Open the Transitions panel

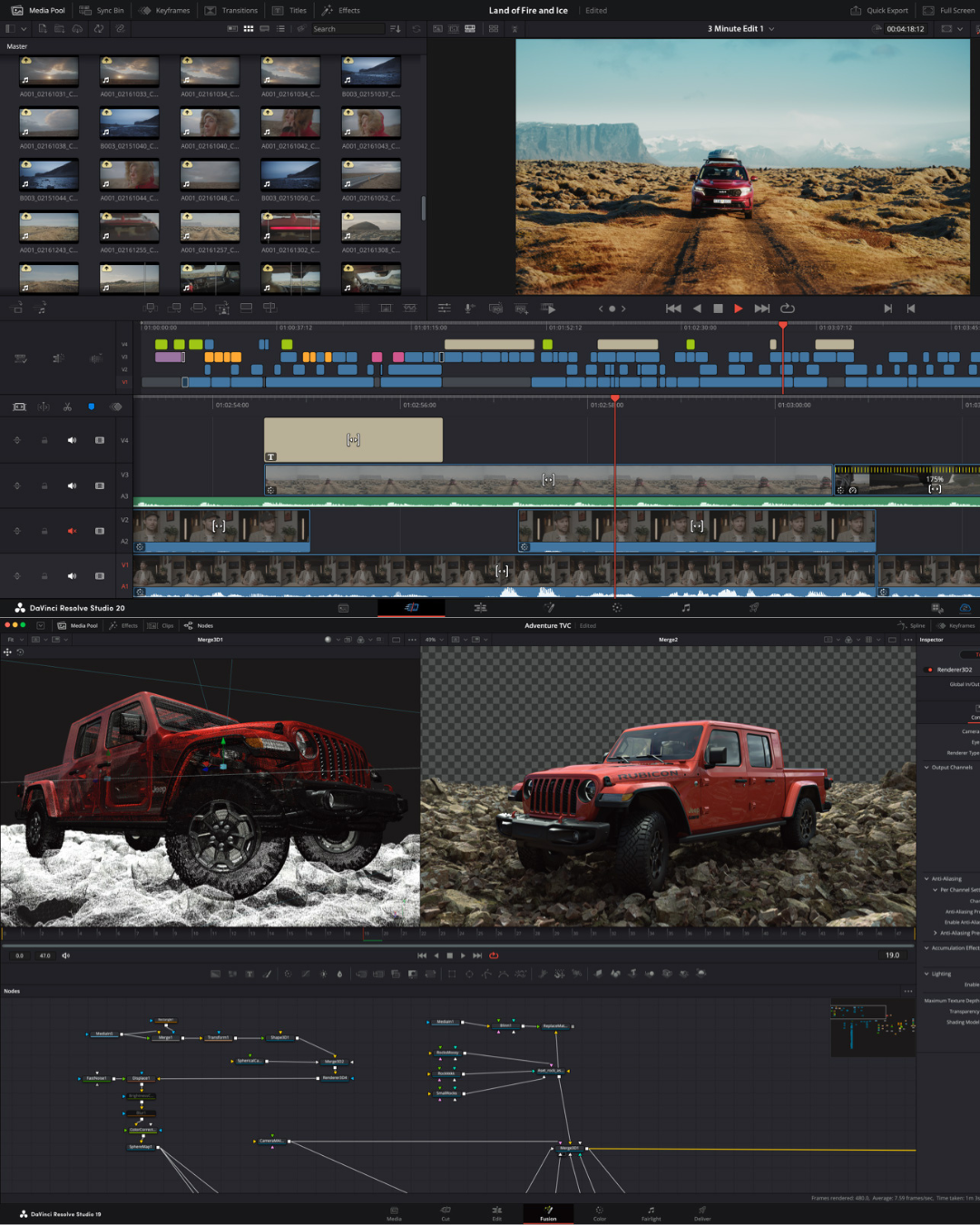[x=231, y=11]
